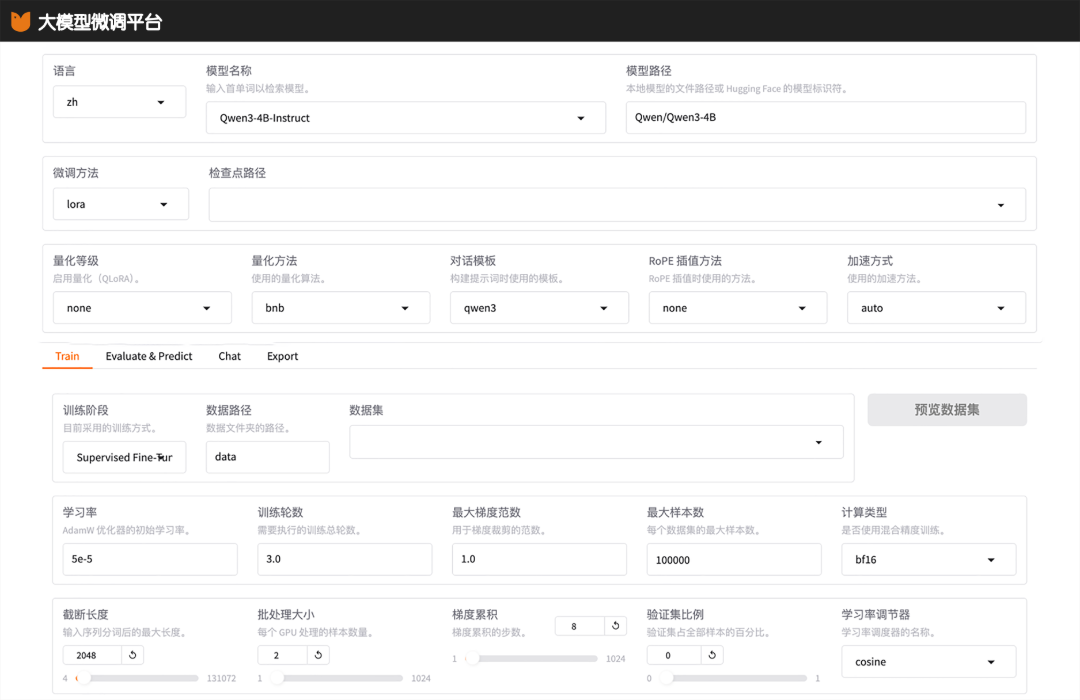Click the 梯度累积 slider track
This screenshot has width=1080, height=700.
coord(535,659)
